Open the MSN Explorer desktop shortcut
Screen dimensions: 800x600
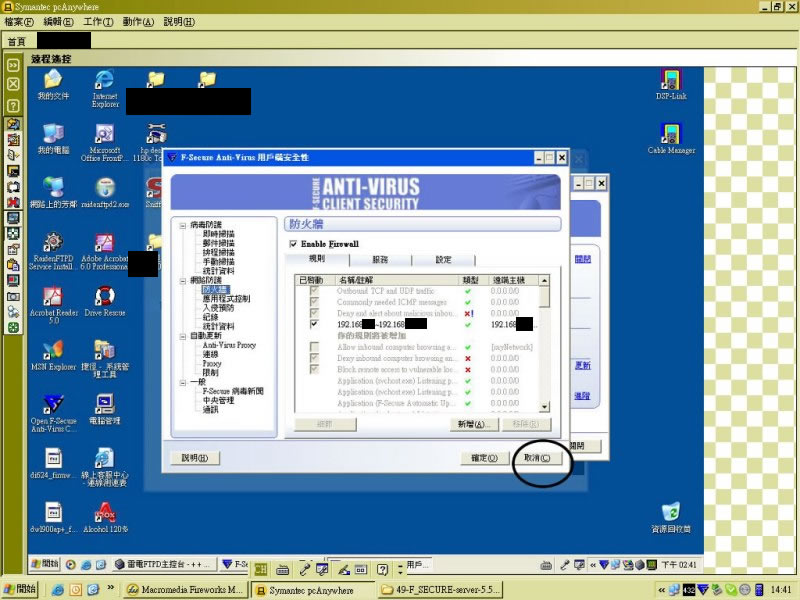point(53,355)
